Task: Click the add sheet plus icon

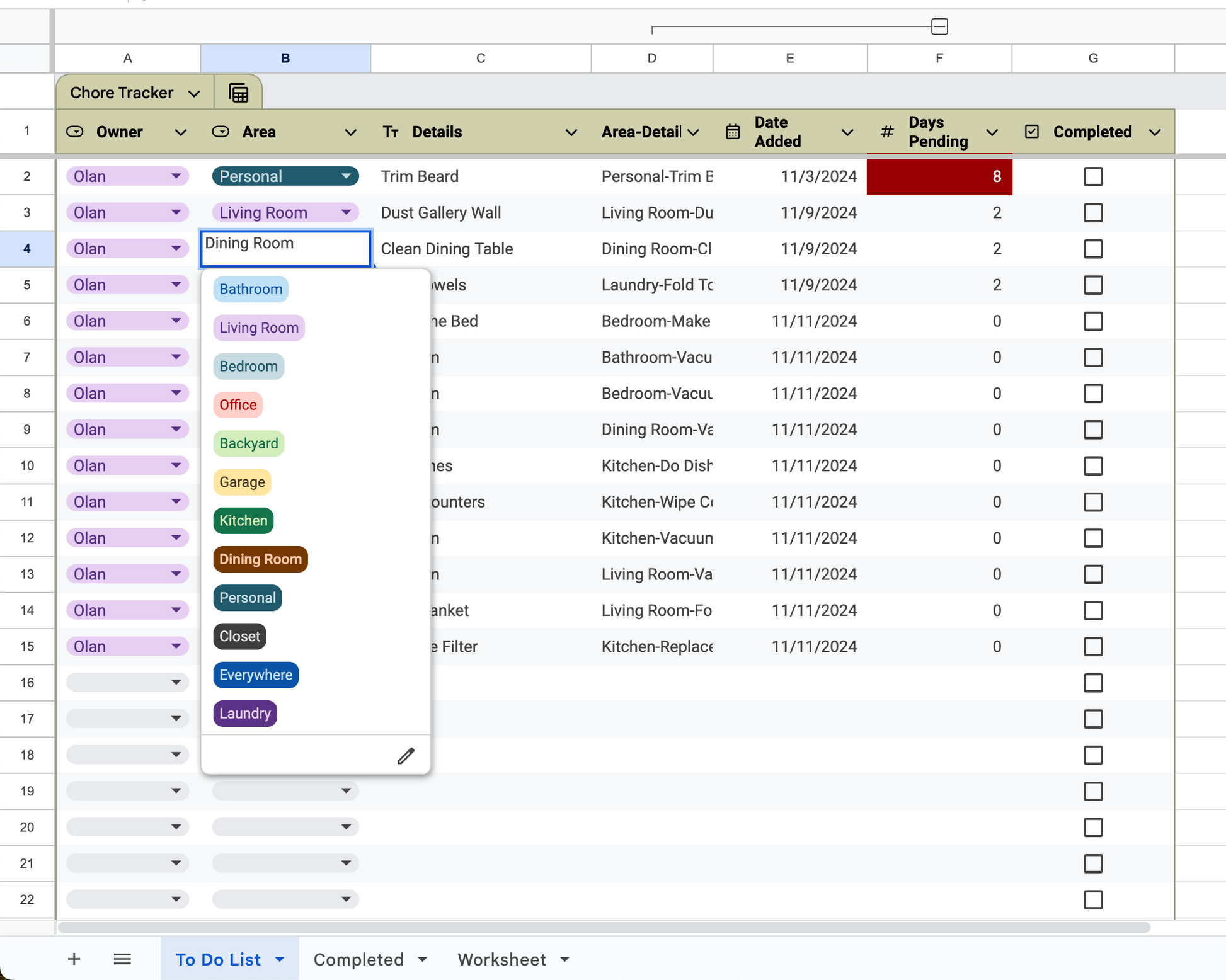Action: pyautogui.click(x=74, y=959)
